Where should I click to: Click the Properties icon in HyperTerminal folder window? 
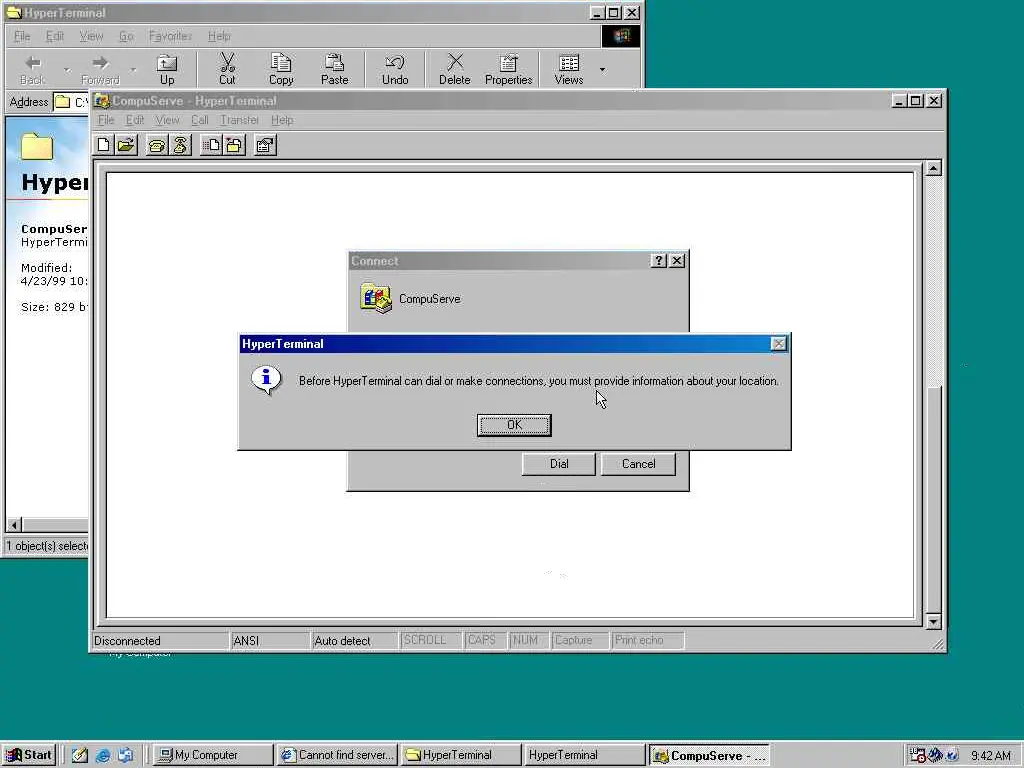click(509, 69)
